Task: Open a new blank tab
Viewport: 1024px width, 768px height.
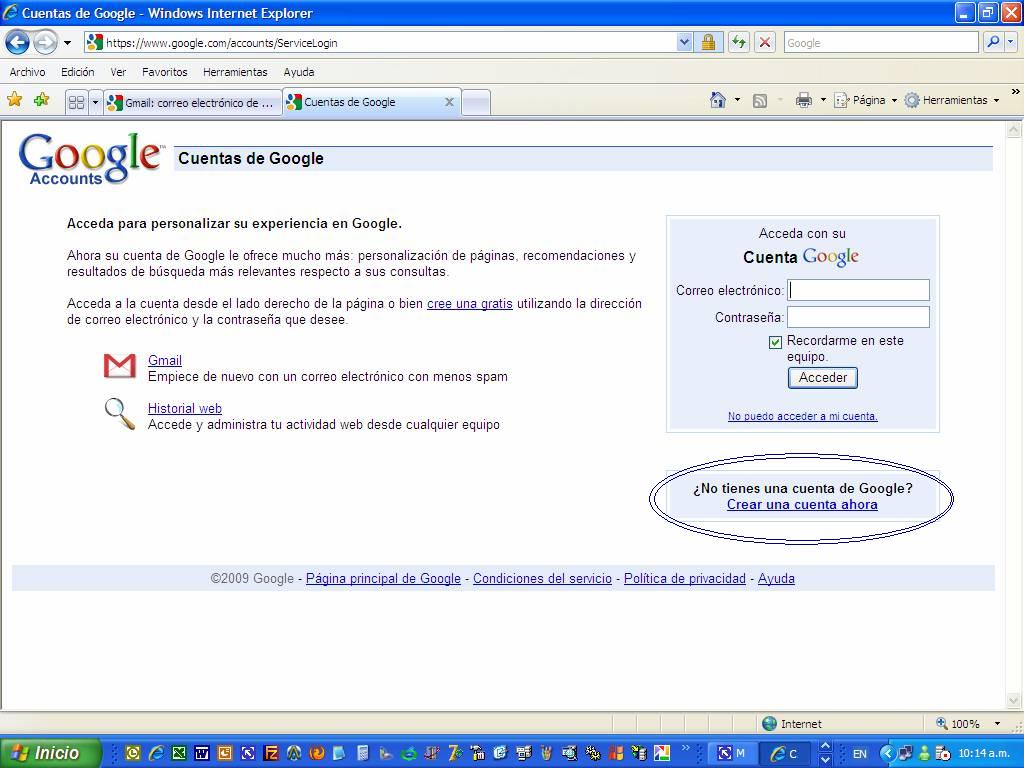Action: point(476,103)
